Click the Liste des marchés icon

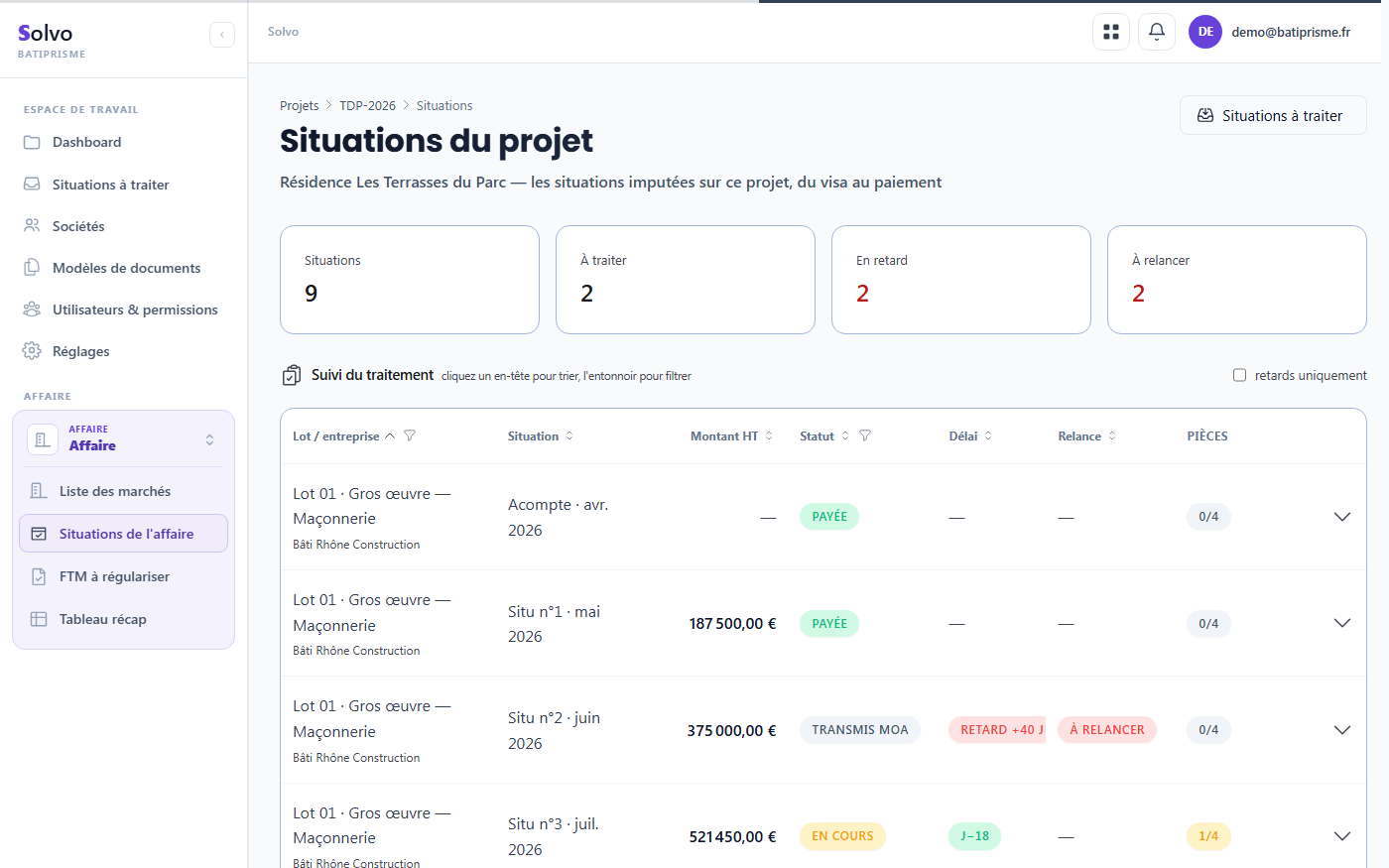coord(39,491)
